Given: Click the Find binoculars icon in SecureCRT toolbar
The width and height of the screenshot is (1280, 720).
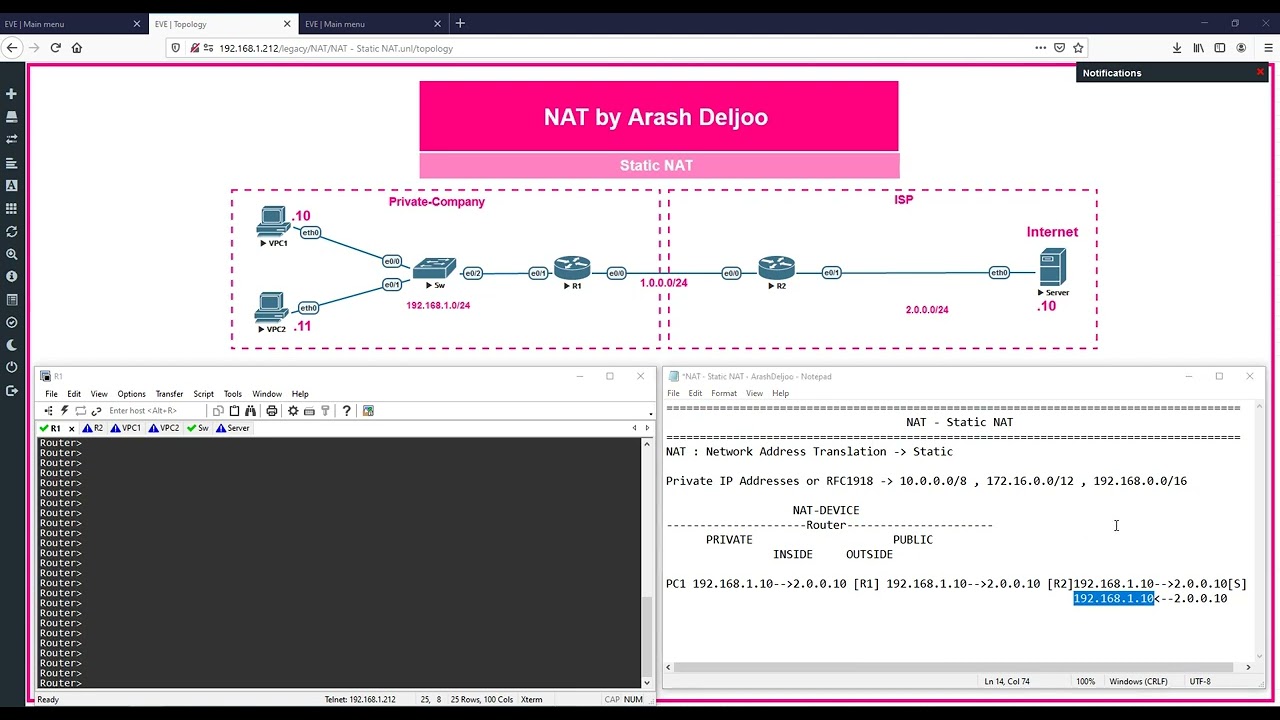Looking at the screenshot, I should click(x=250, y=411).
